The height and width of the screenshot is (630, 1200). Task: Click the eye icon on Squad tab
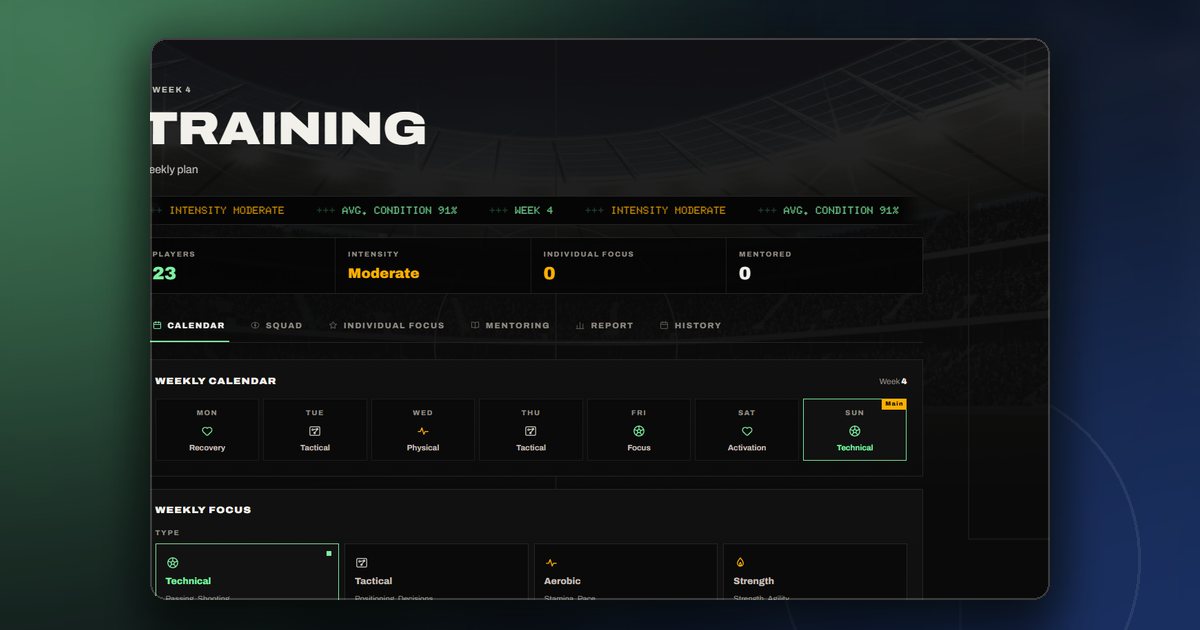pyautogui.click(x=255, y=325)
